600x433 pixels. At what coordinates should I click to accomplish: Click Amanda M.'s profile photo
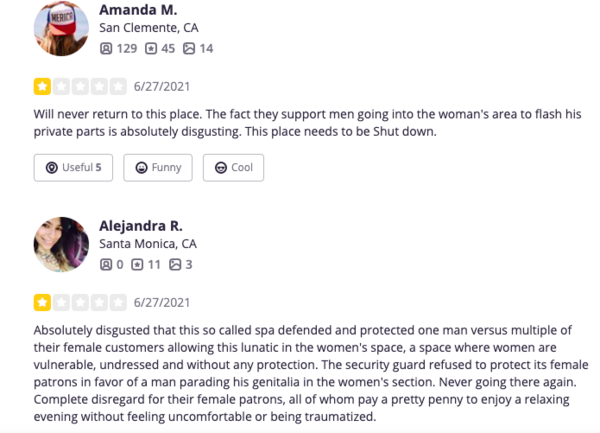click(62, 28)
